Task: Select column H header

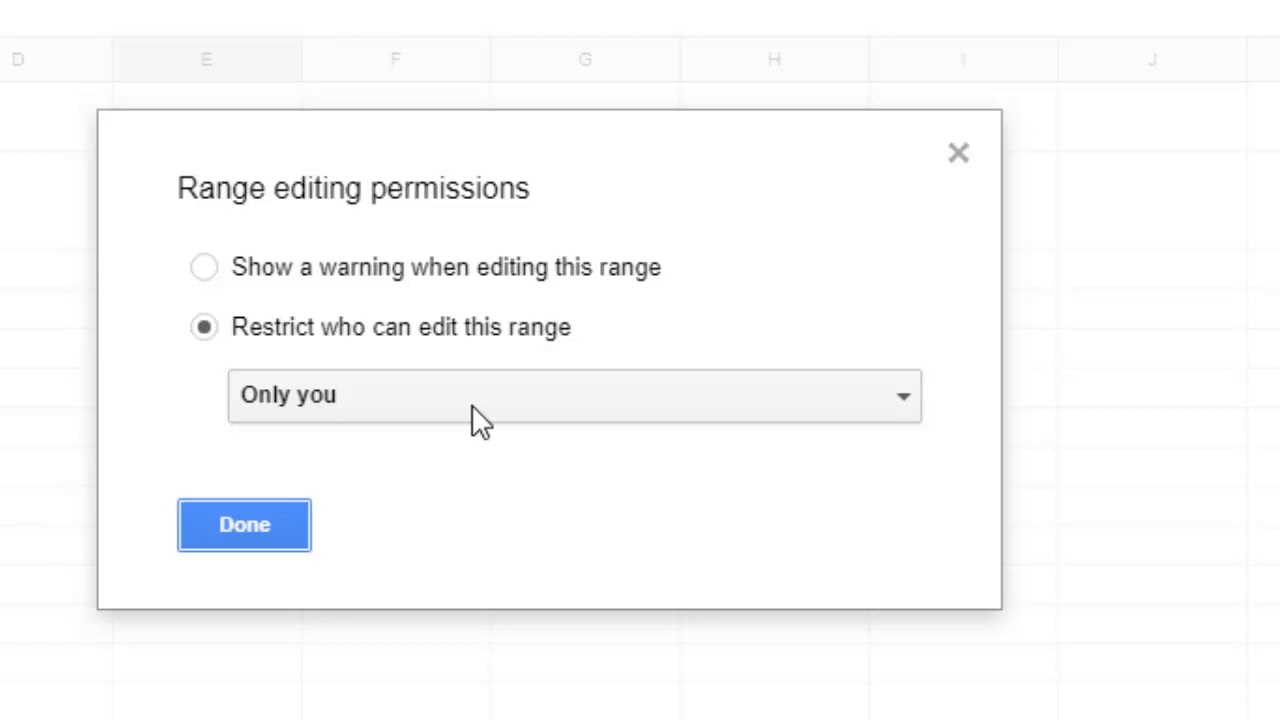Action: pyautogui.click(x=774, y=60)
